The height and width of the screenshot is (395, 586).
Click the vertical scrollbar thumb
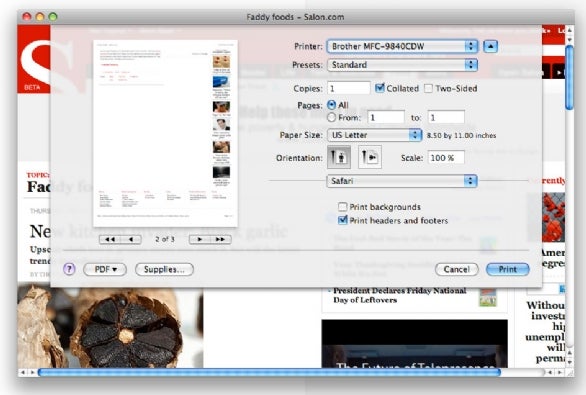pyautogui.click(x=570, y=77)
